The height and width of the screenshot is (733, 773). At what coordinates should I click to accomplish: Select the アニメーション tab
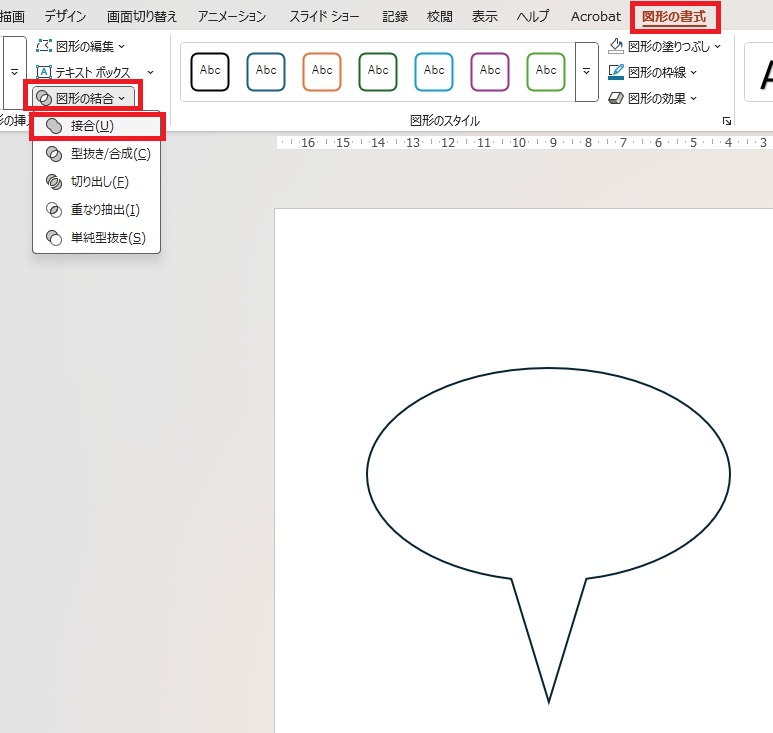[232, 17]
